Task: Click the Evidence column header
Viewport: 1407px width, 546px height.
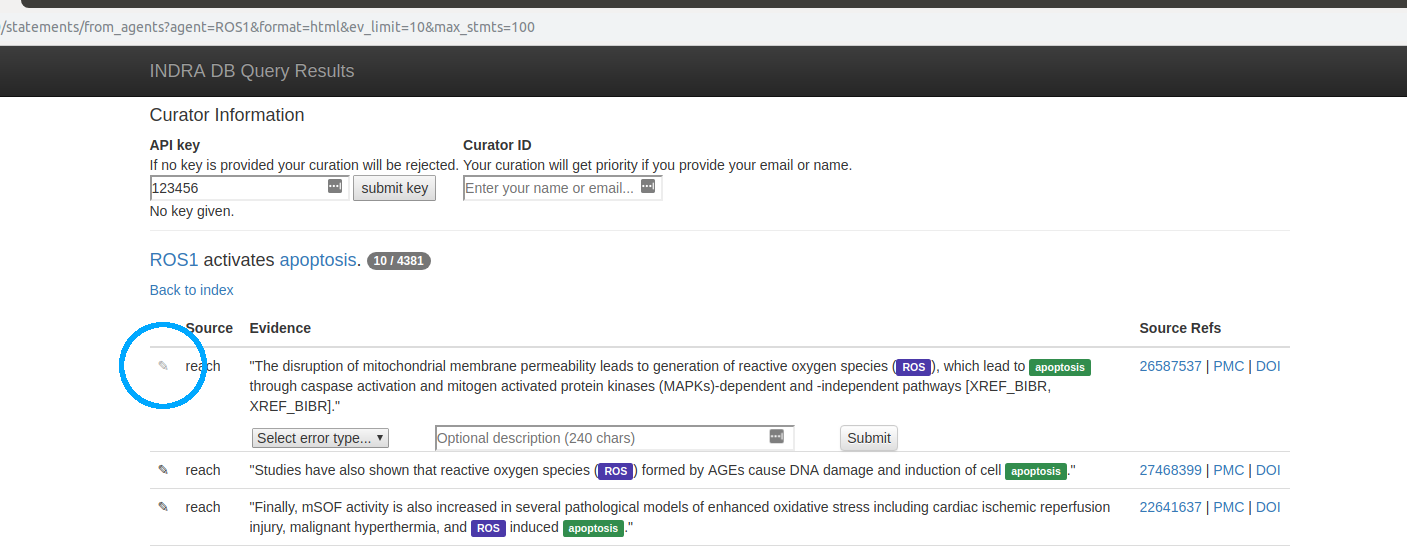Action: [x=280, y=328]
